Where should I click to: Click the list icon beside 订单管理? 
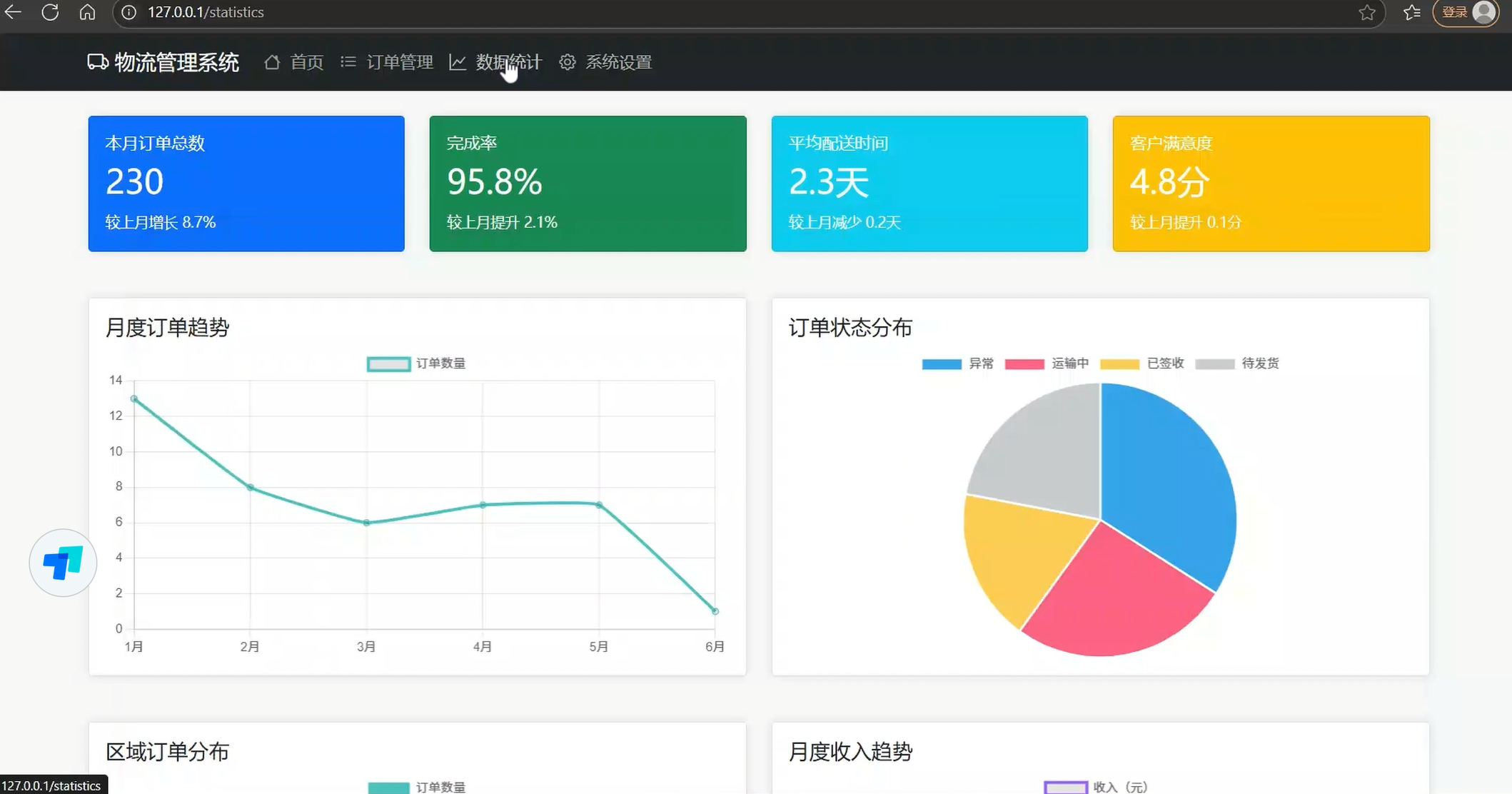[x=348, y=62]
